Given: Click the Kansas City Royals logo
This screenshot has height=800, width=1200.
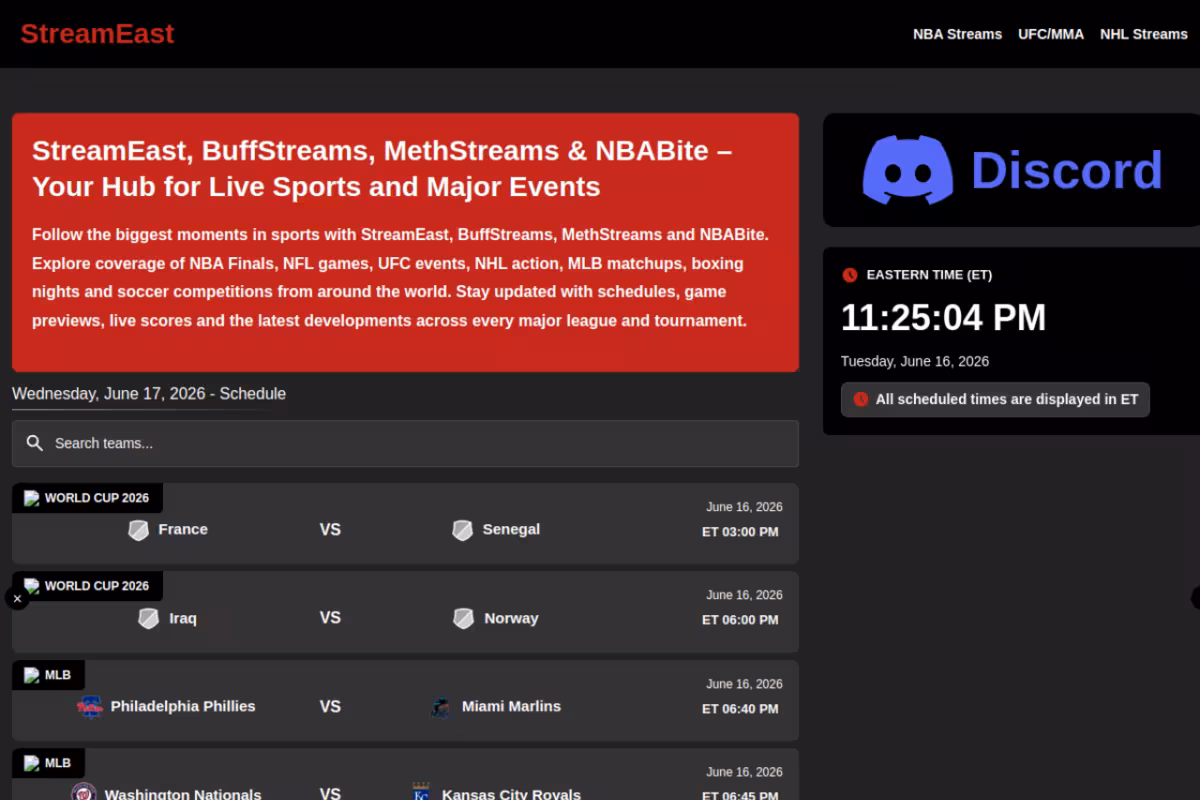Looking at the screenshot, I should [421, 793].
